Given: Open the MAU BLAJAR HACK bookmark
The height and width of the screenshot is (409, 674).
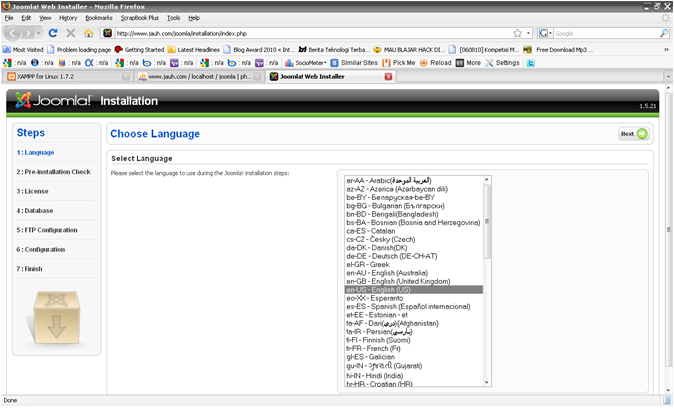Looking at the screenshot, I should point(409,50).
